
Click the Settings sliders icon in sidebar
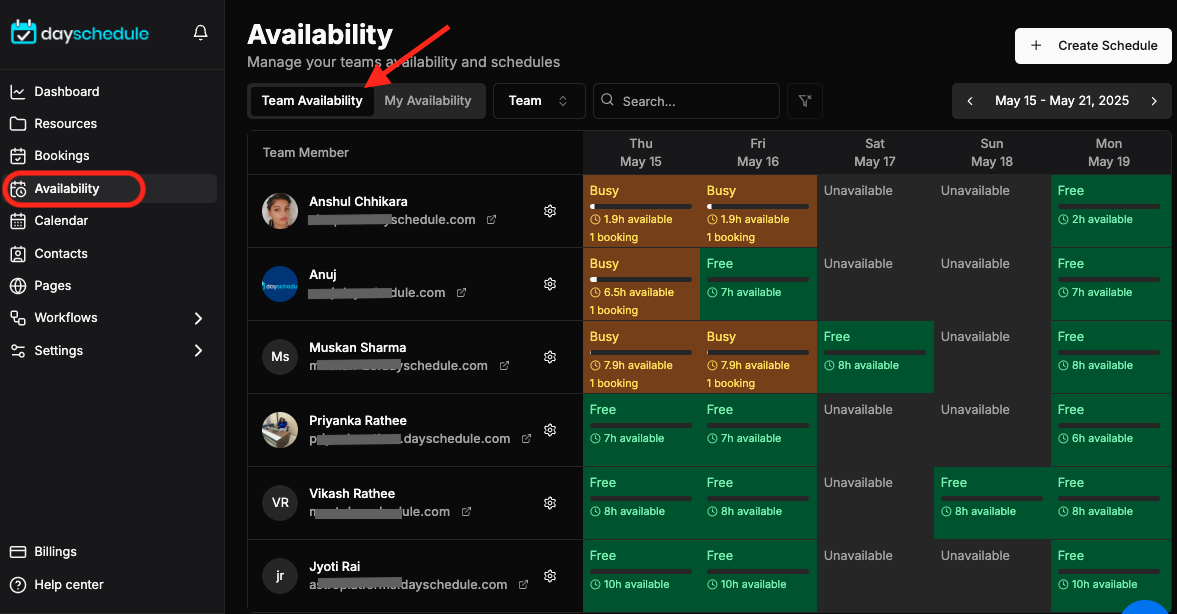(18, 351)
